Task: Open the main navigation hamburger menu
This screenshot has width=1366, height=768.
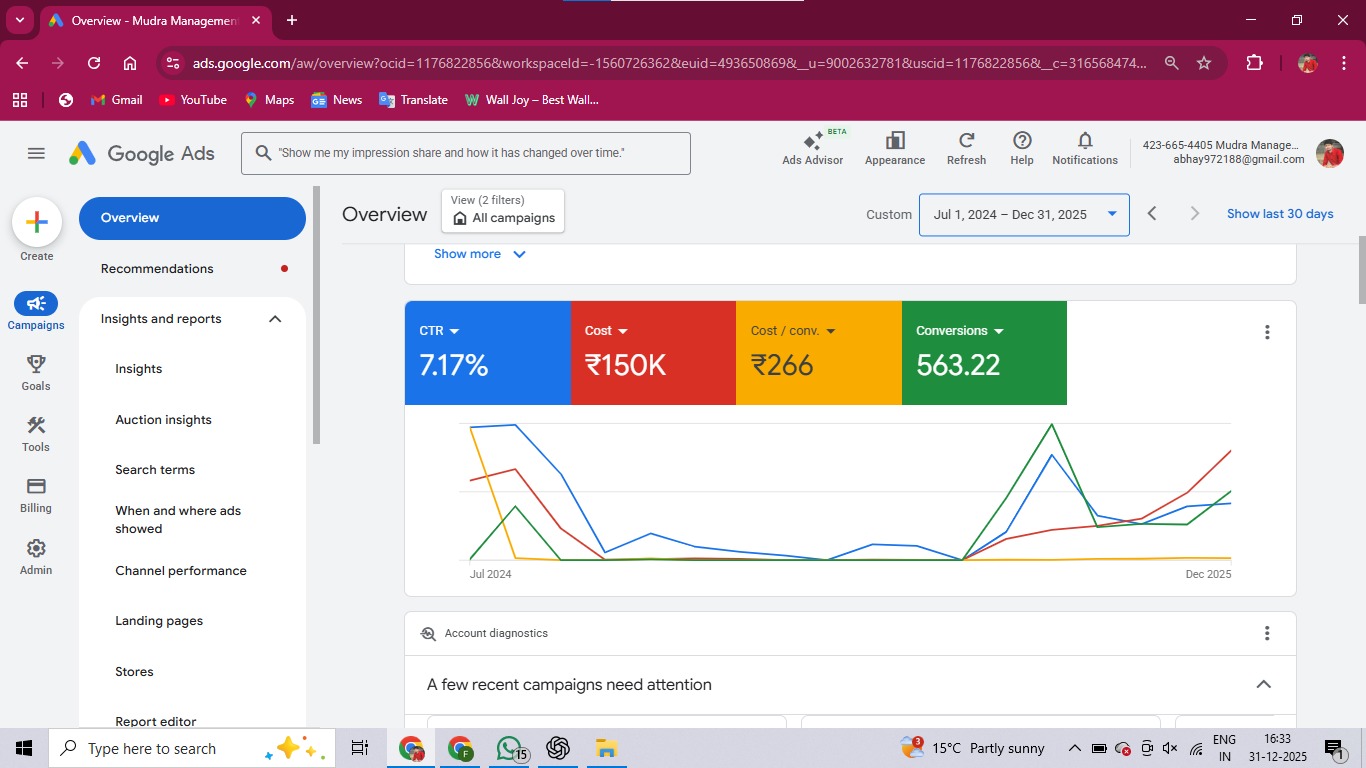Action: pyautogui.click(x=36, y=153)
